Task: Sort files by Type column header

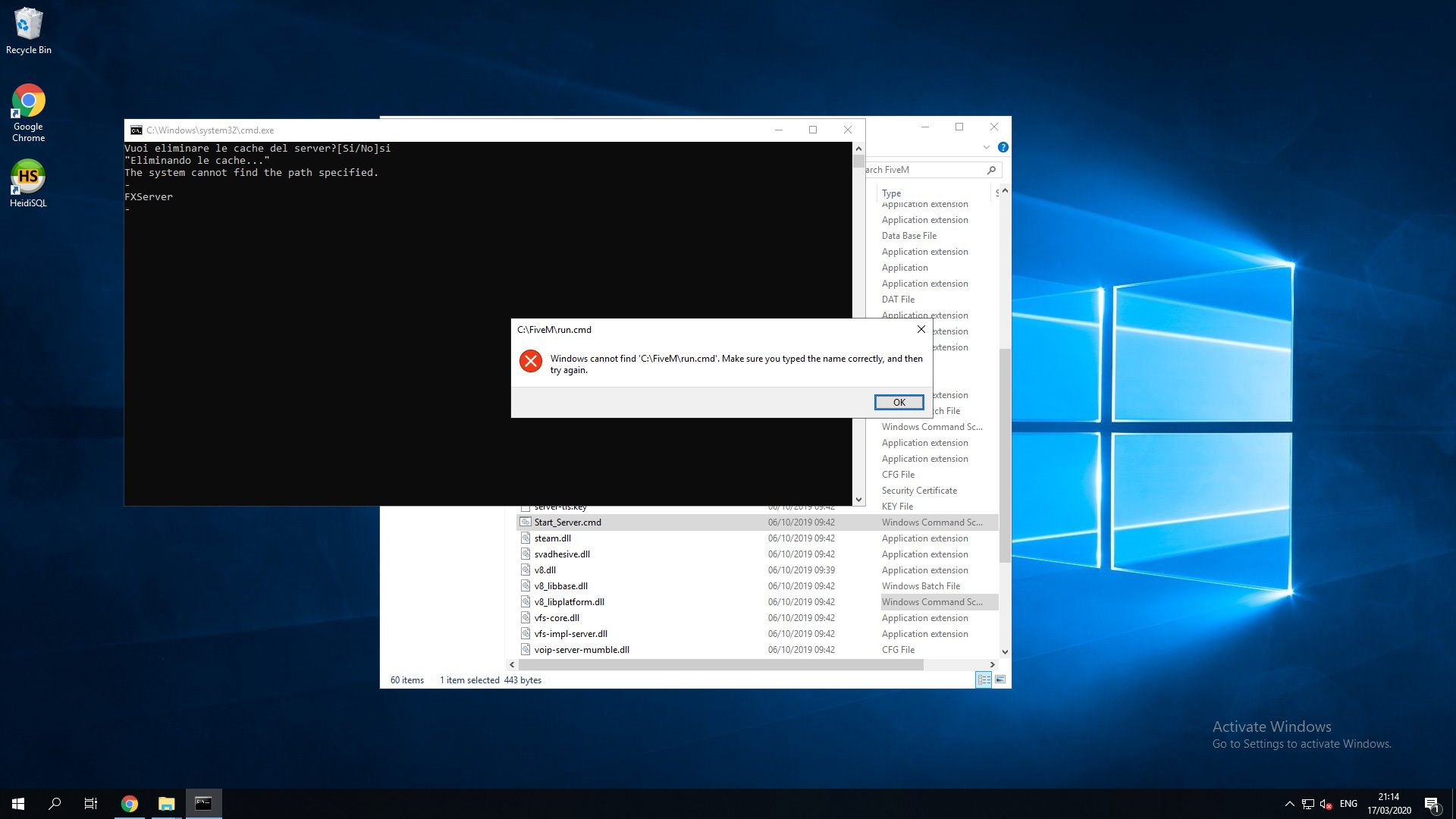Action: click(892, 193)
